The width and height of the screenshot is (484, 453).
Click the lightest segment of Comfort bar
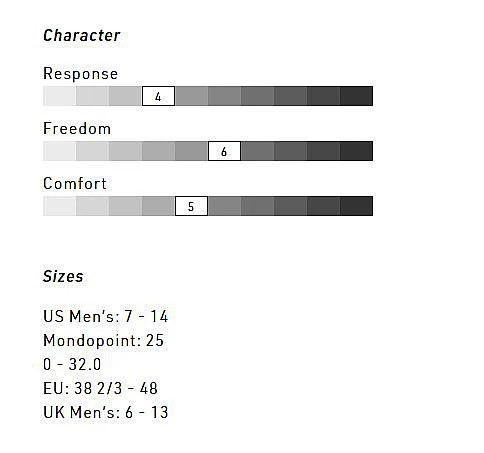(60, 206)
